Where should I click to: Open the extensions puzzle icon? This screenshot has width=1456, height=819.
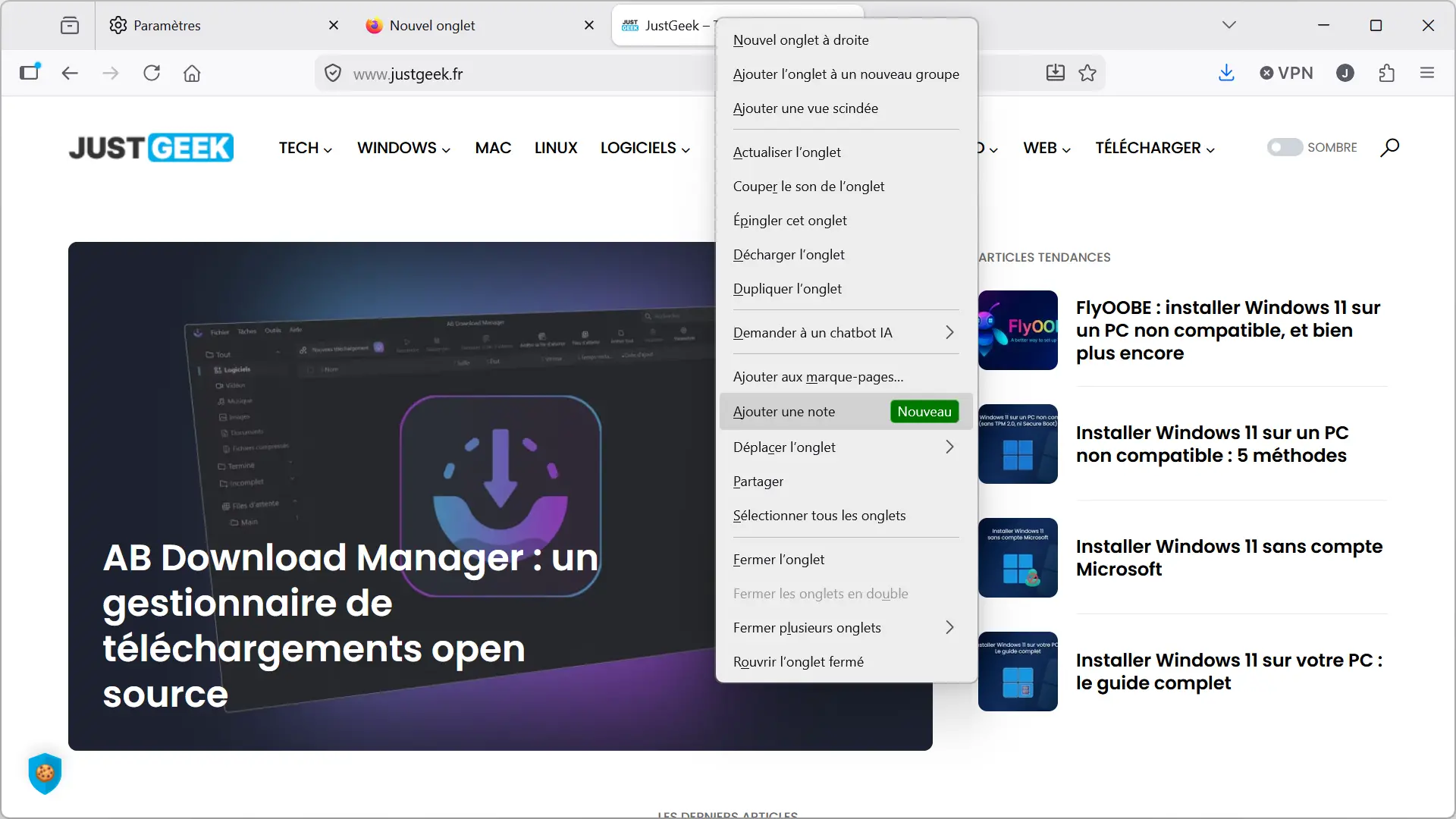click(x=1386, y=73)
